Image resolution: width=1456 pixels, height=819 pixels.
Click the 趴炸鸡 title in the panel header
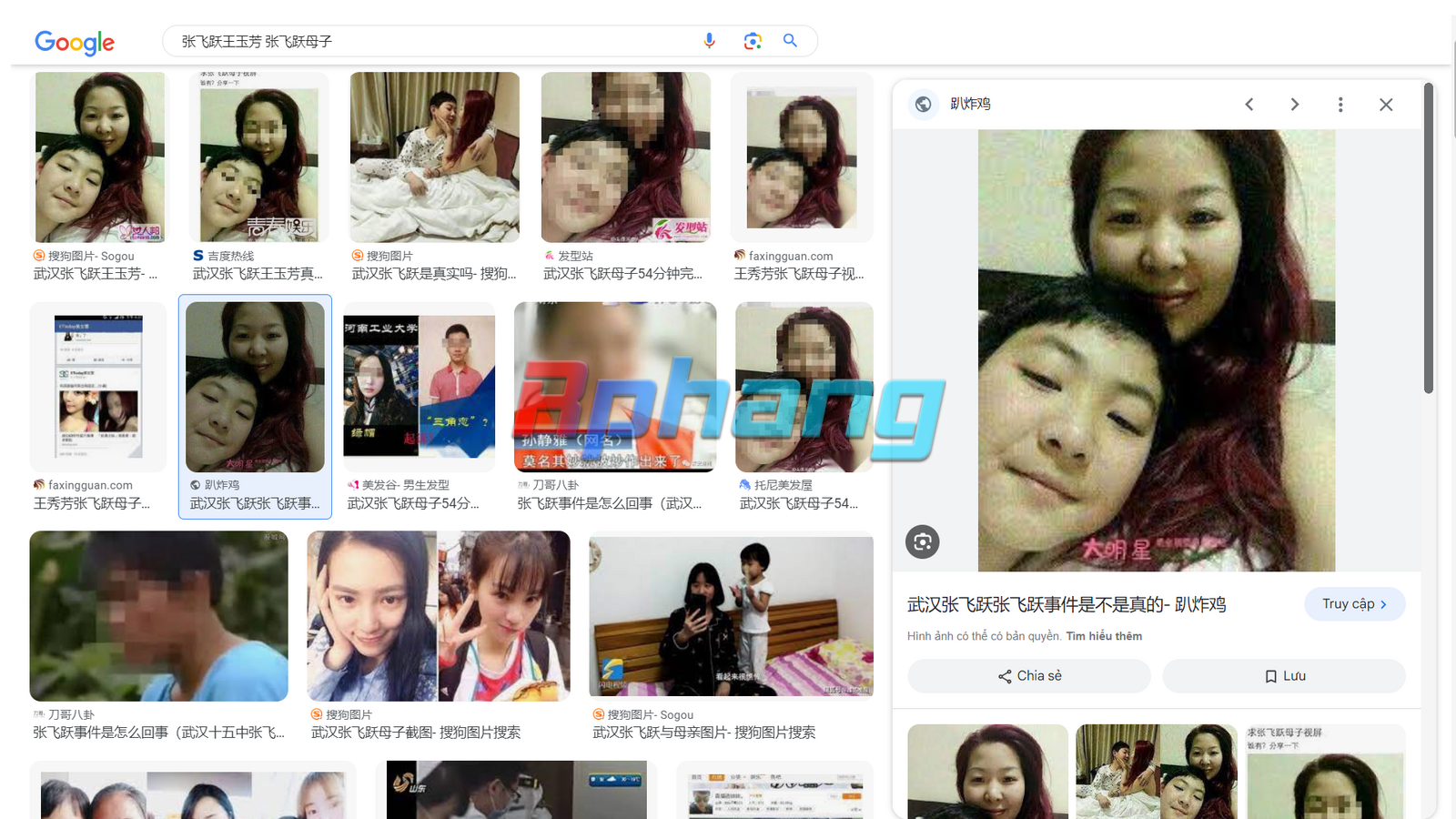970,104
